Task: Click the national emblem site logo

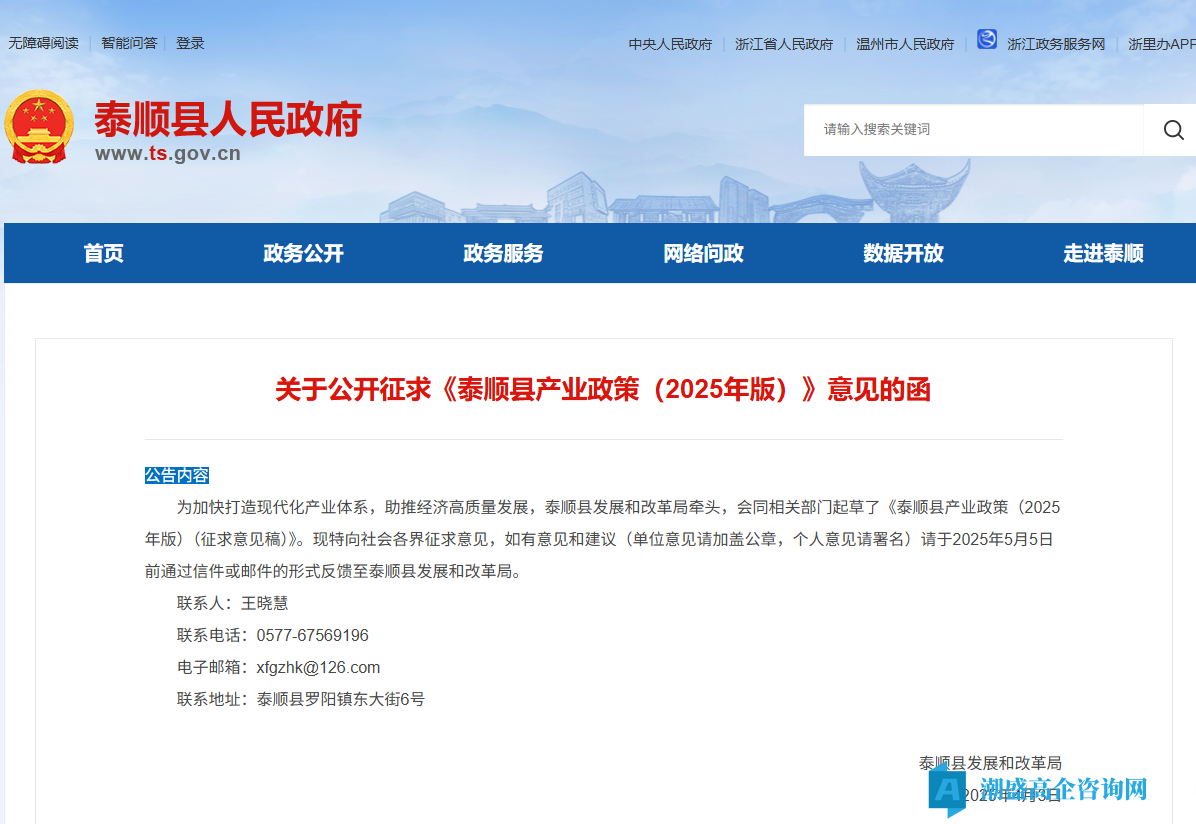Action: click(x=40, y=127)
